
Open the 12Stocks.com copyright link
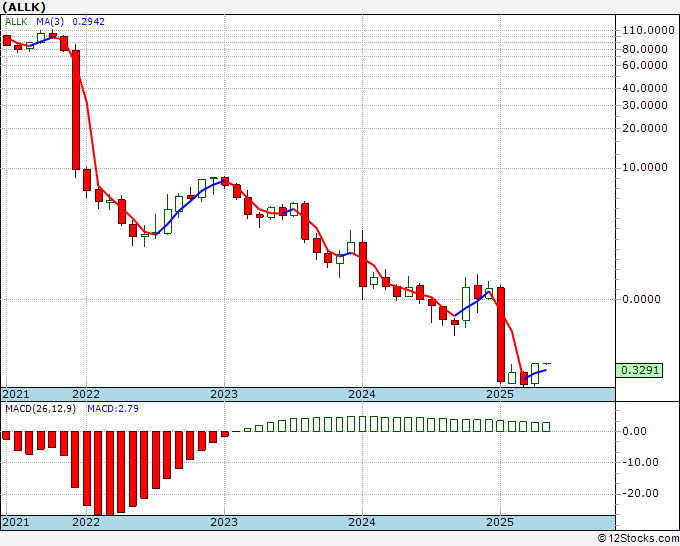pyautogui.click(x=638, y=539)
